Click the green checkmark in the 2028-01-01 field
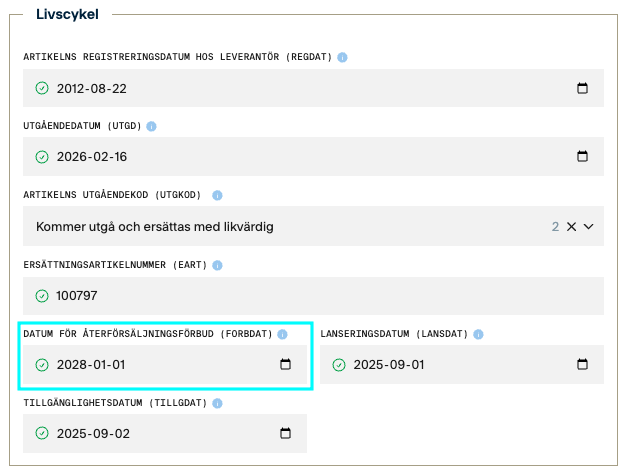This screenshot has height=474, width=626. coord(42,365)
